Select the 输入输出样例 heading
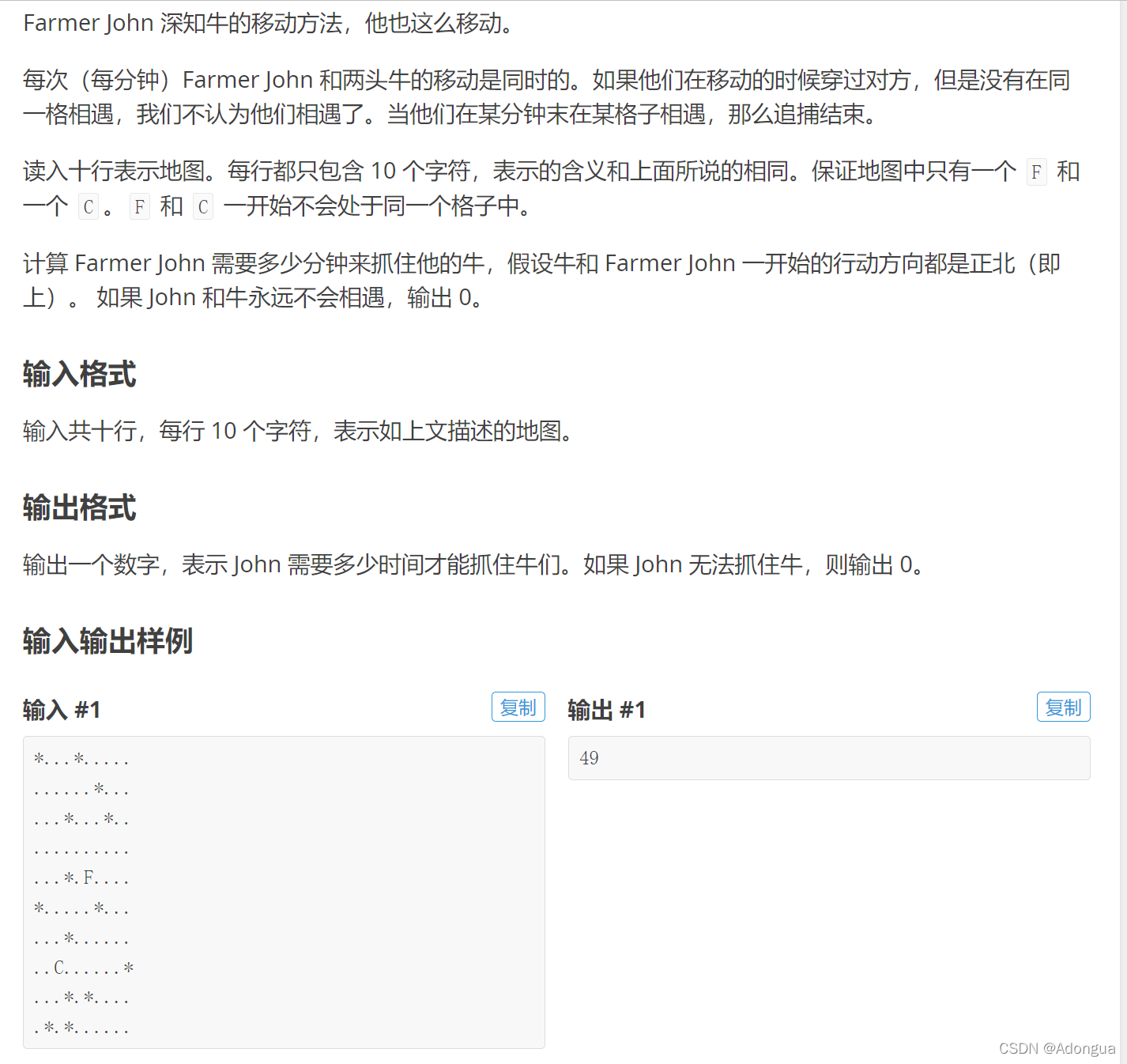Screen dimensions: 1127x1064 click(108, 641)
